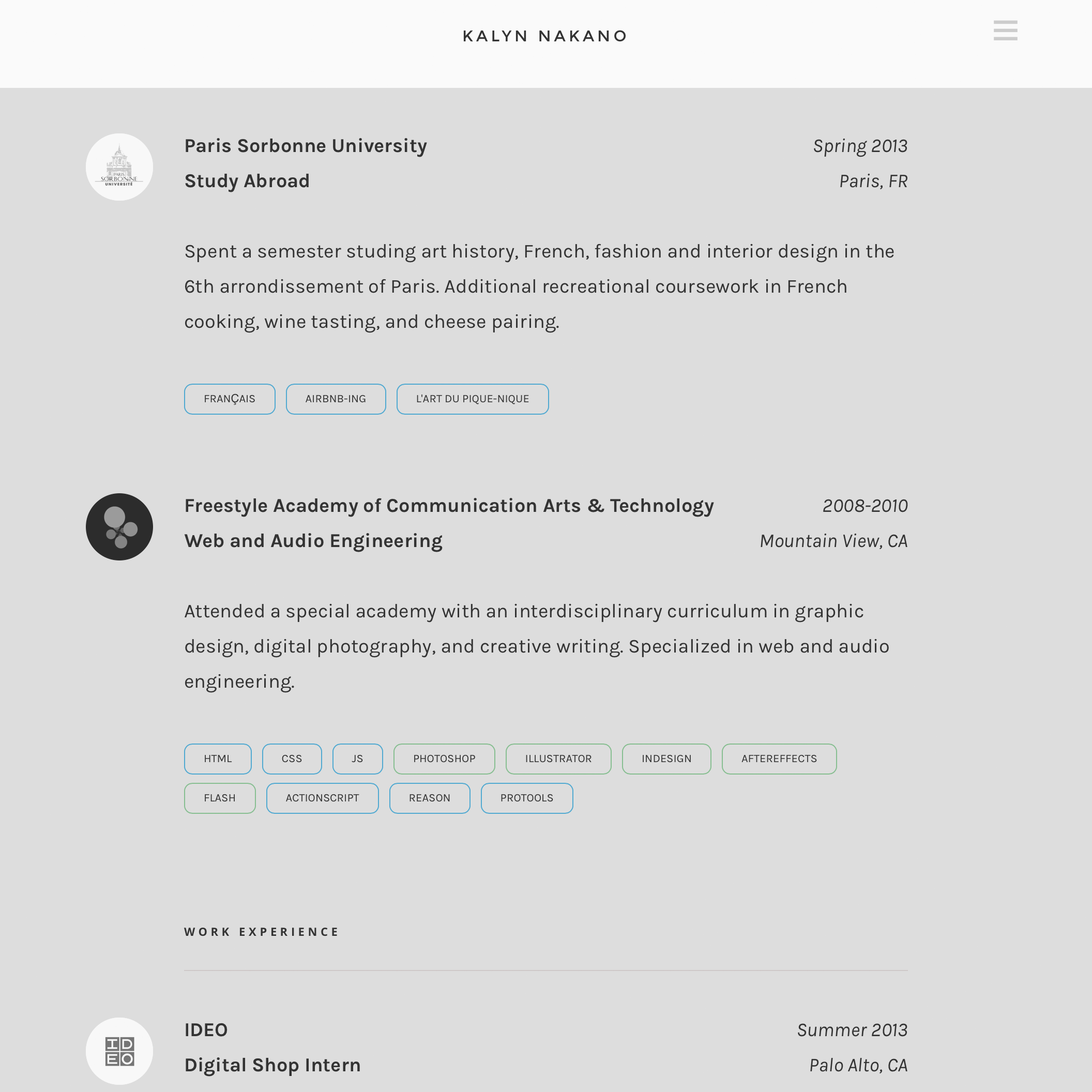Click the Work Experience section heading
Image resolution: width=1092 pixels, height=1092 pixels.
pos(261,932)
